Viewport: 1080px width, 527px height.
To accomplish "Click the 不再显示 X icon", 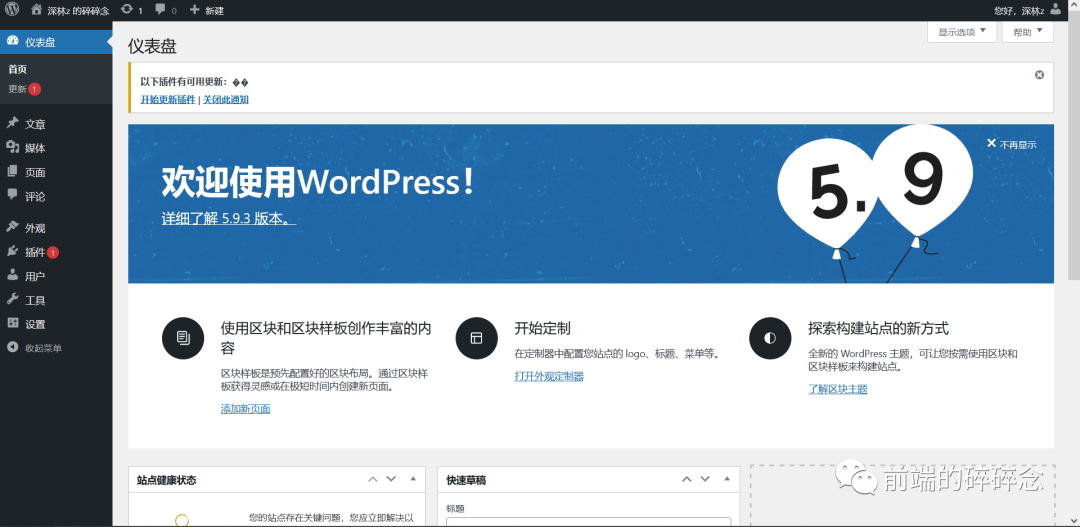I will (991, 143).
